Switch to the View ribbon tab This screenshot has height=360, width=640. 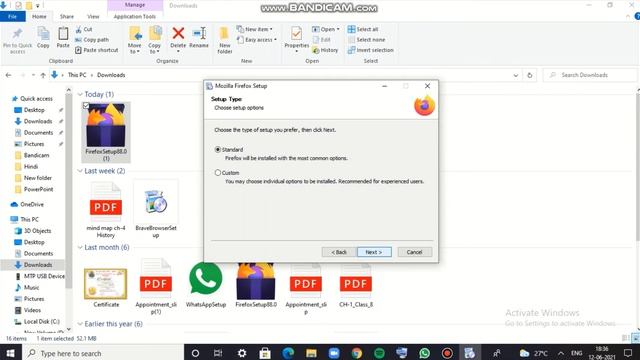93,16
